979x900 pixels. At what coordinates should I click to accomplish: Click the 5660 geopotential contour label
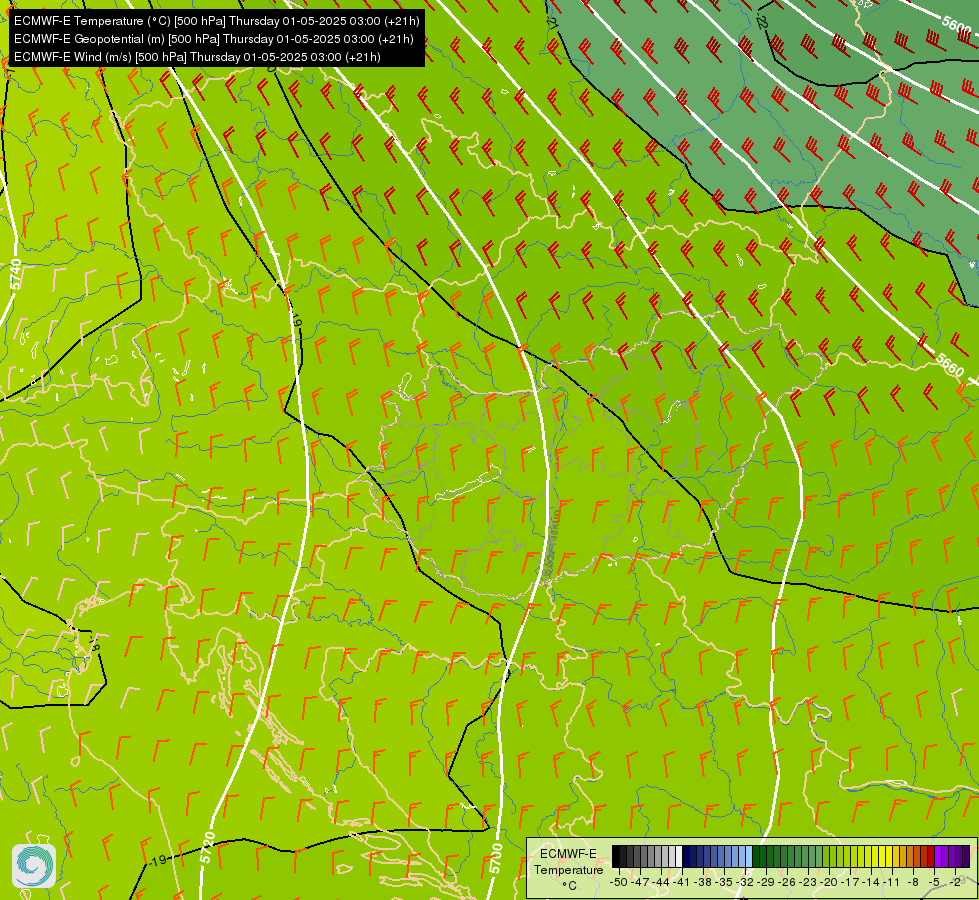point(950,365)
